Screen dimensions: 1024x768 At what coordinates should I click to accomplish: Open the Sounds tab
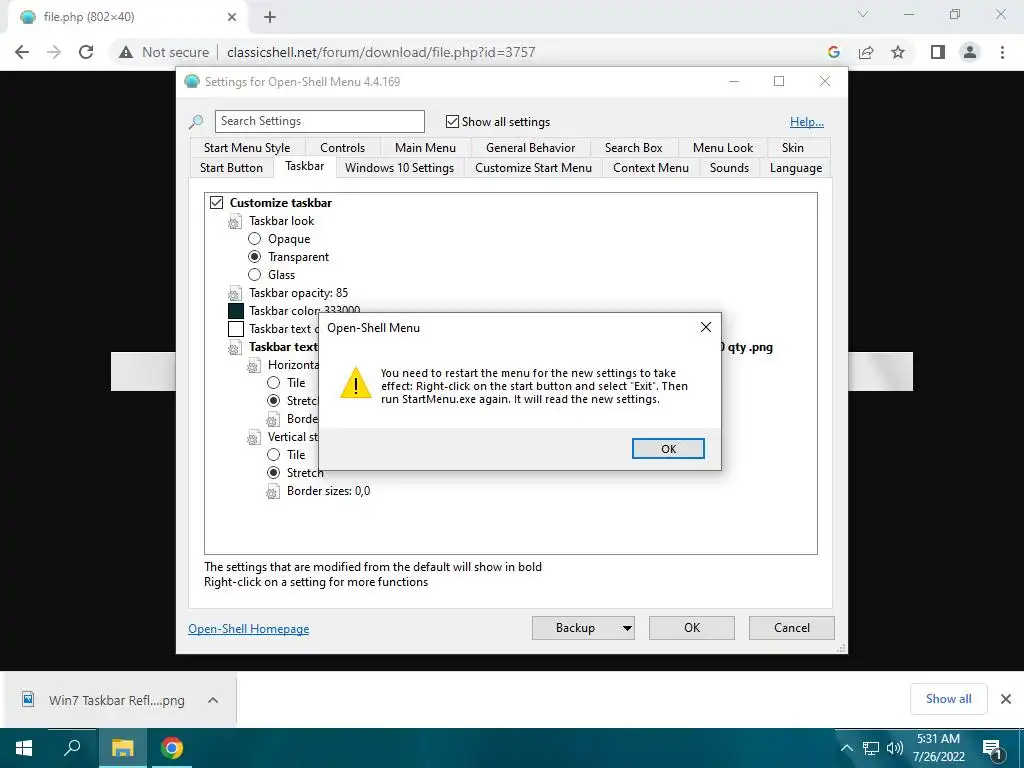[x=729, y=168]
